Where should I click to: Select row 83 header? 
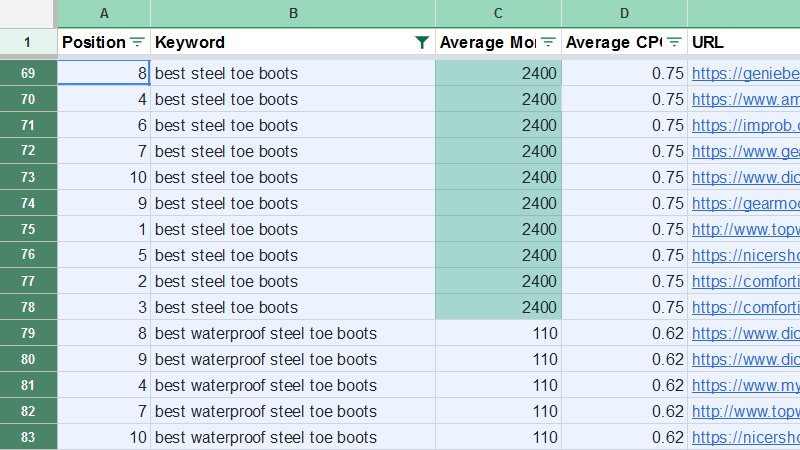pos(28,437)
